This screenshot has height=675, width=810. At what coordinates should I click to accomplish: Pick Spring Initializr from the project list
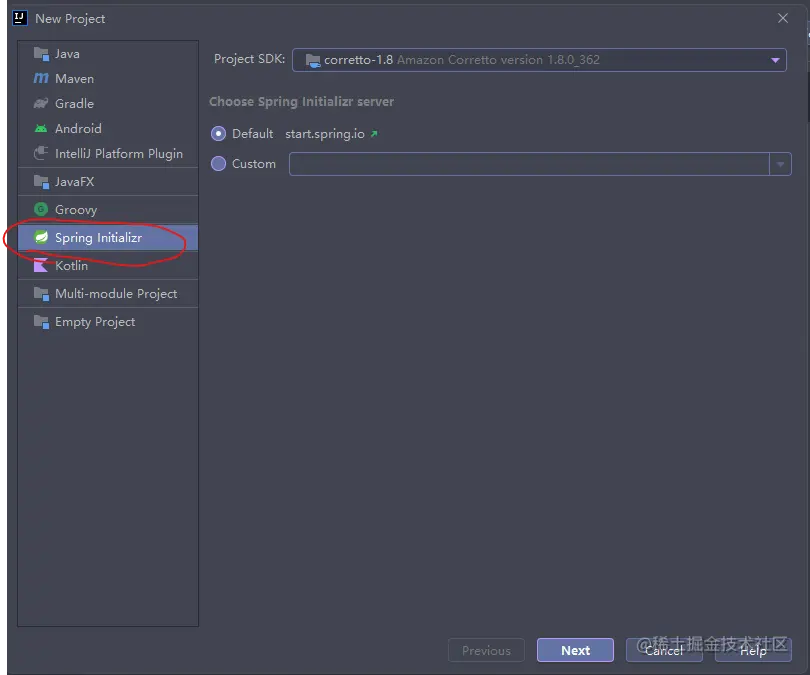(108, 238)
